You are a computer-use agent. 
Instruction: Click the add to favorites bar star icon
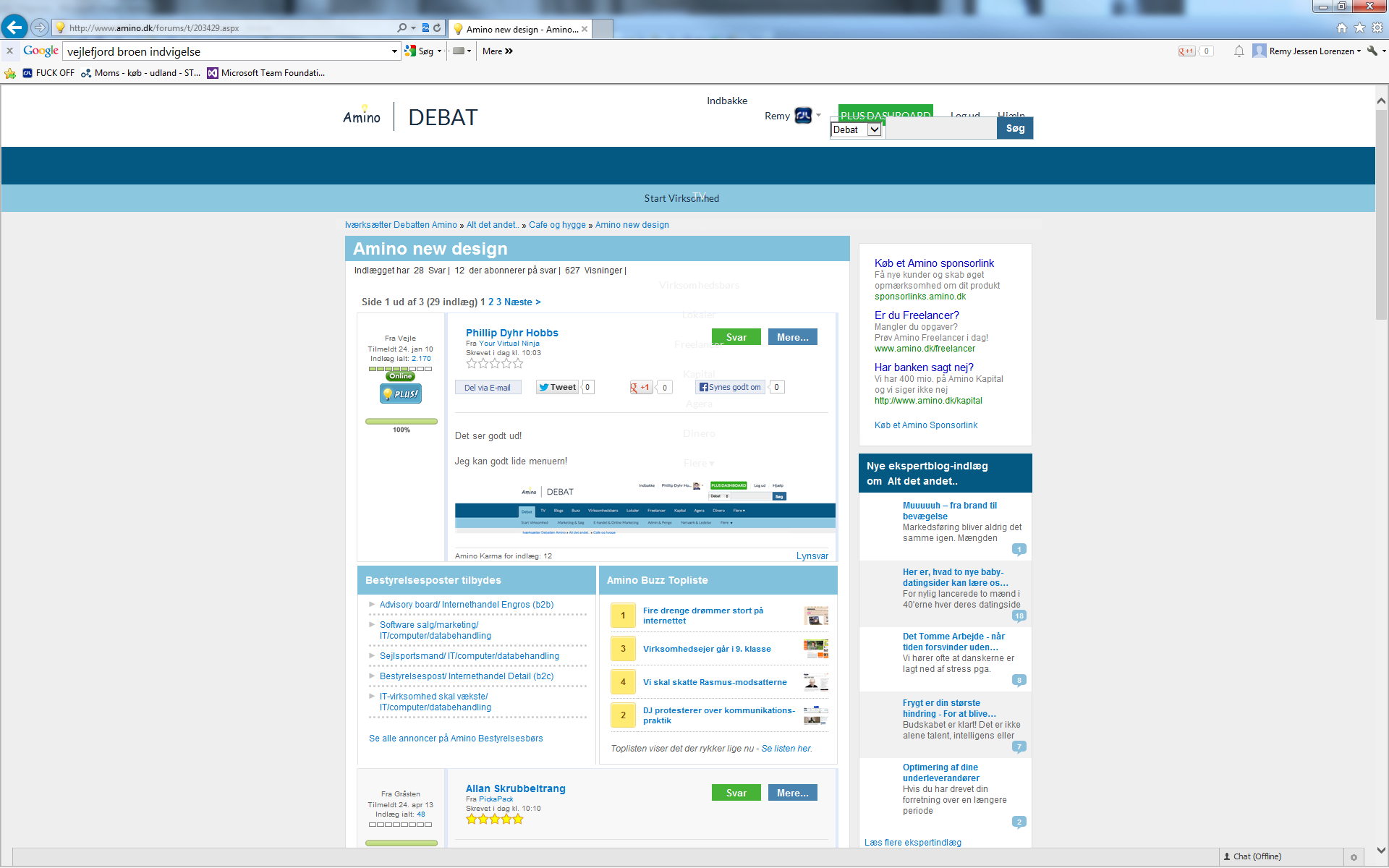click(x=10, y=73)
